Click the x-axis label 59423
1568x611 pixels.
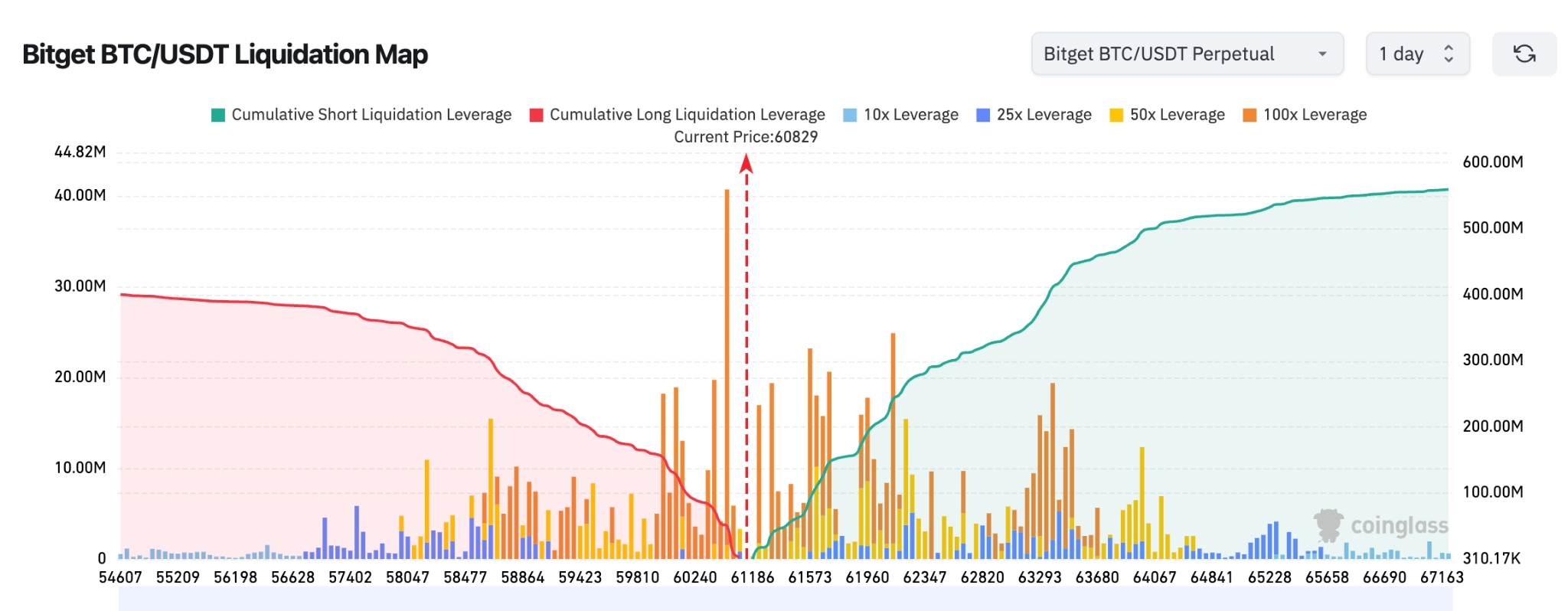580,577
